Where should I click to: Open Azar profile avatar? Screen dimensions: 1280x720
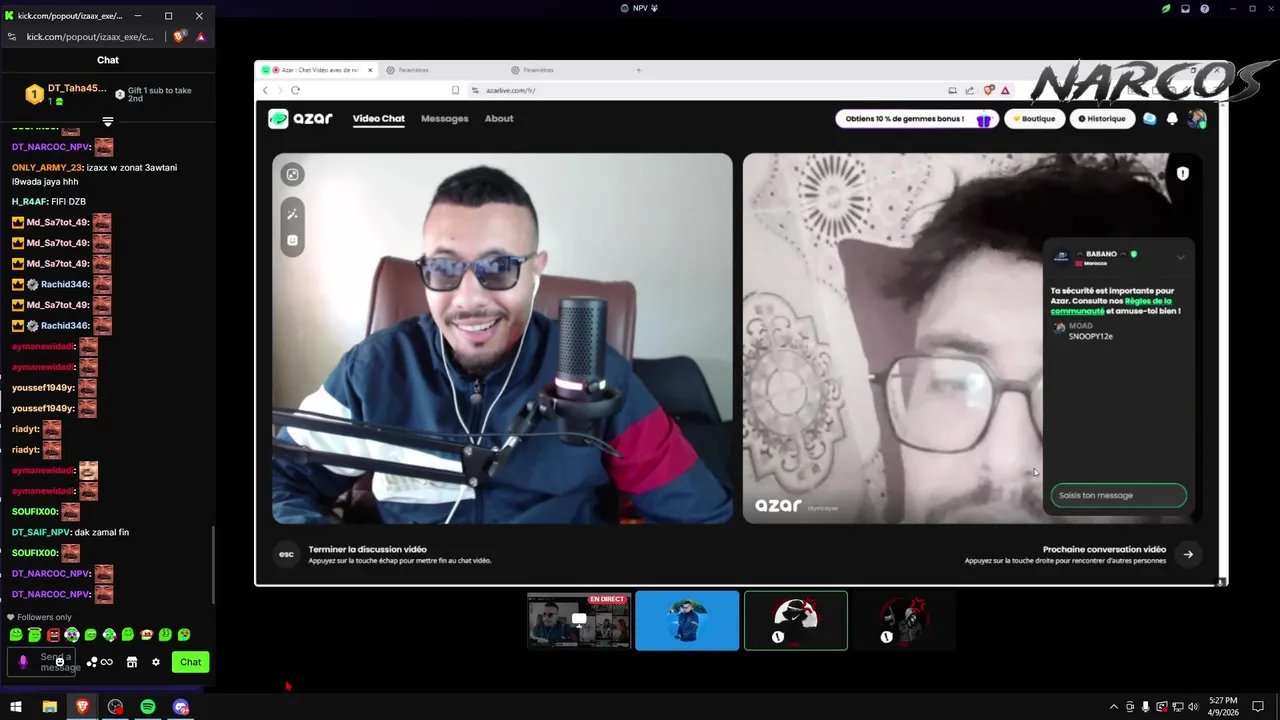tap(1197, 119)
